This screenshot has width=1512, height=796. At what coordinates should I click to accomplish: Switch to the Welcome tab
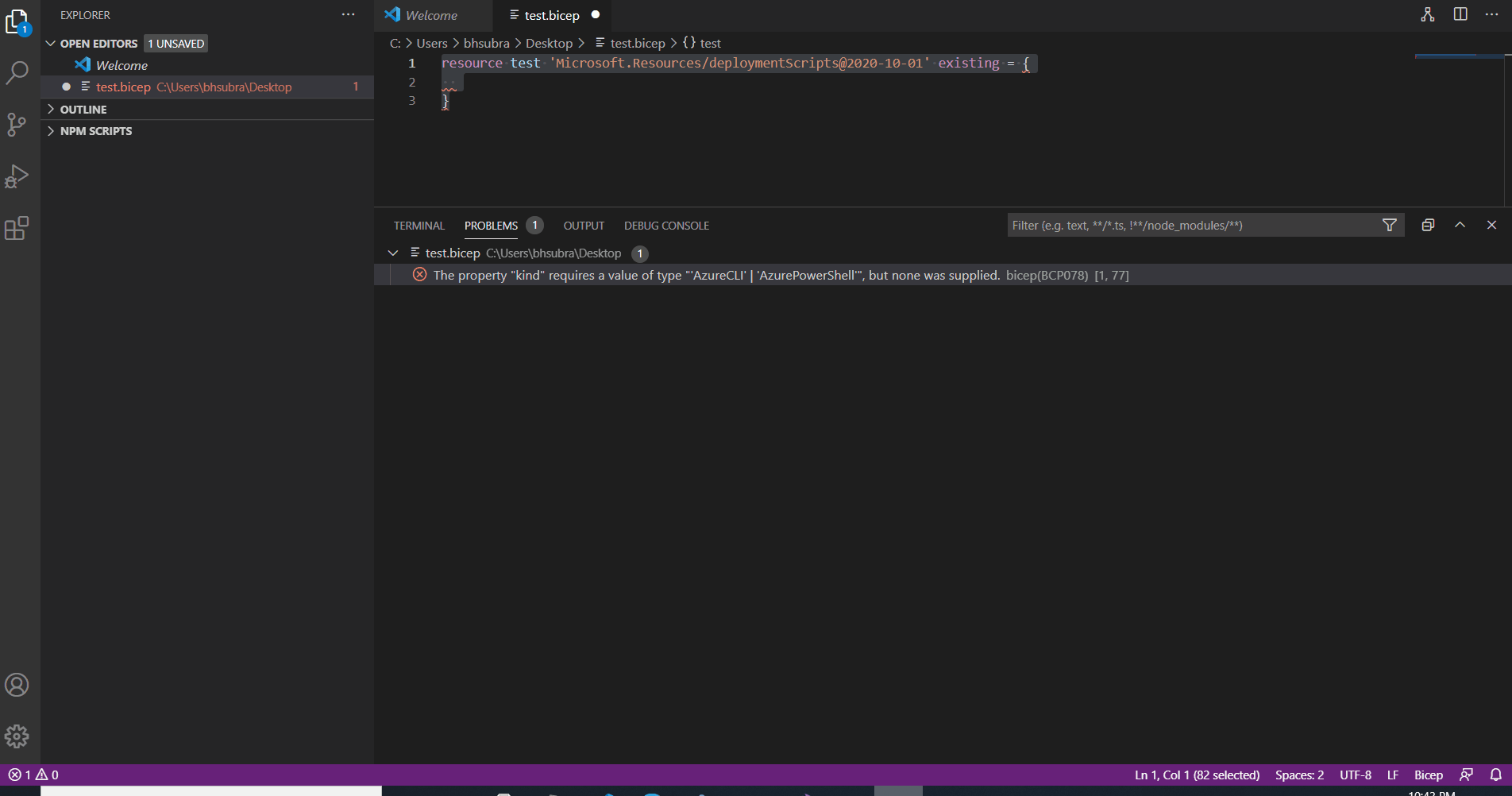tap(432, 14)
